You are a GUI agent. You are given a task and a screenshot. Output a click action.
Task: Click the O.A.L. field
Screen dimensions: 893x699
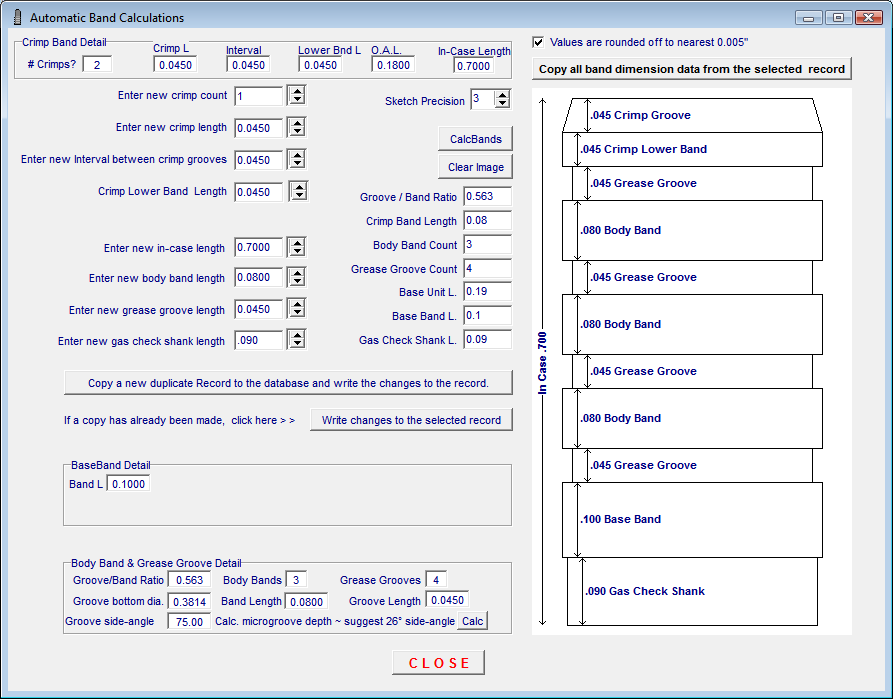tap(393, 64)
